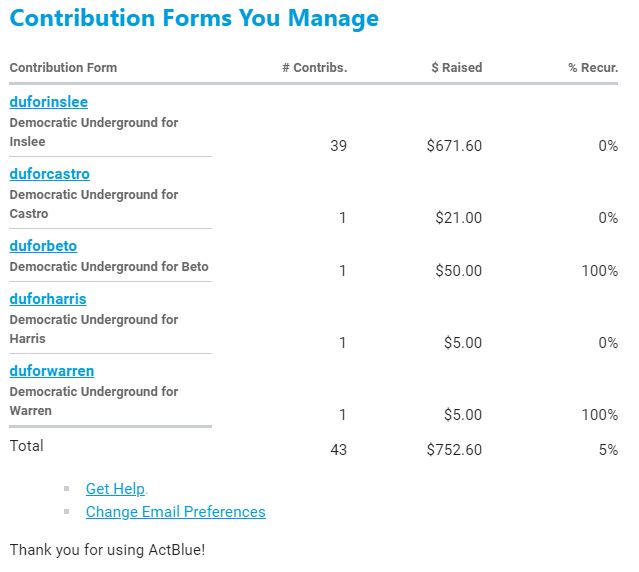Viewport: 639px width, 572px height.
Task: Select the $671.60 raised amount for Inslee
Action: (454, 146)
